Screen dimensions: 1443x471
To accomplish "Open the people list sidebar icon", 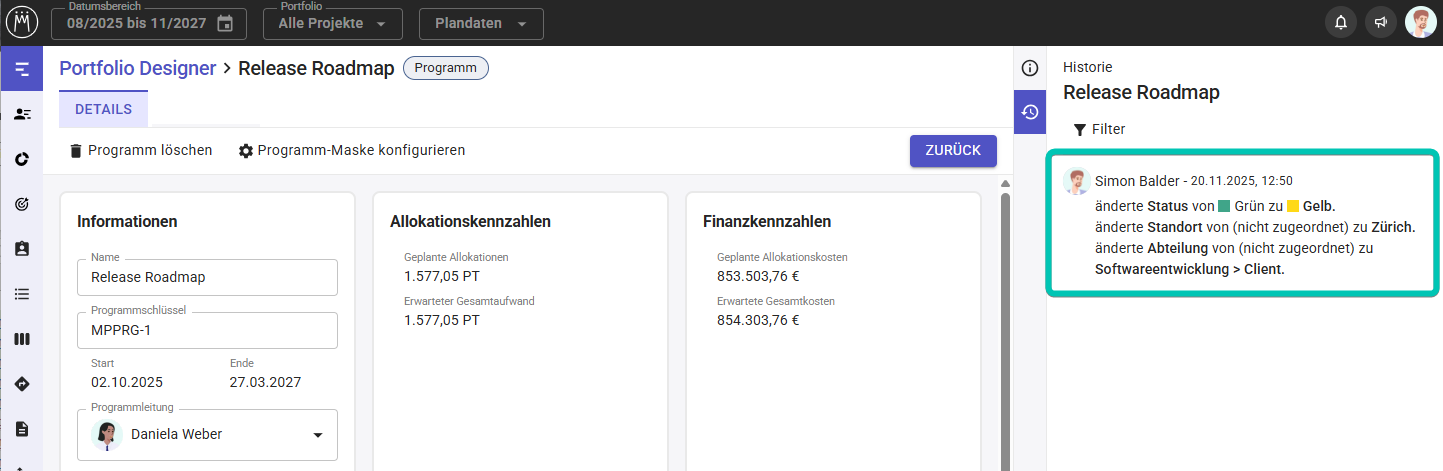I will coord(22,114).
